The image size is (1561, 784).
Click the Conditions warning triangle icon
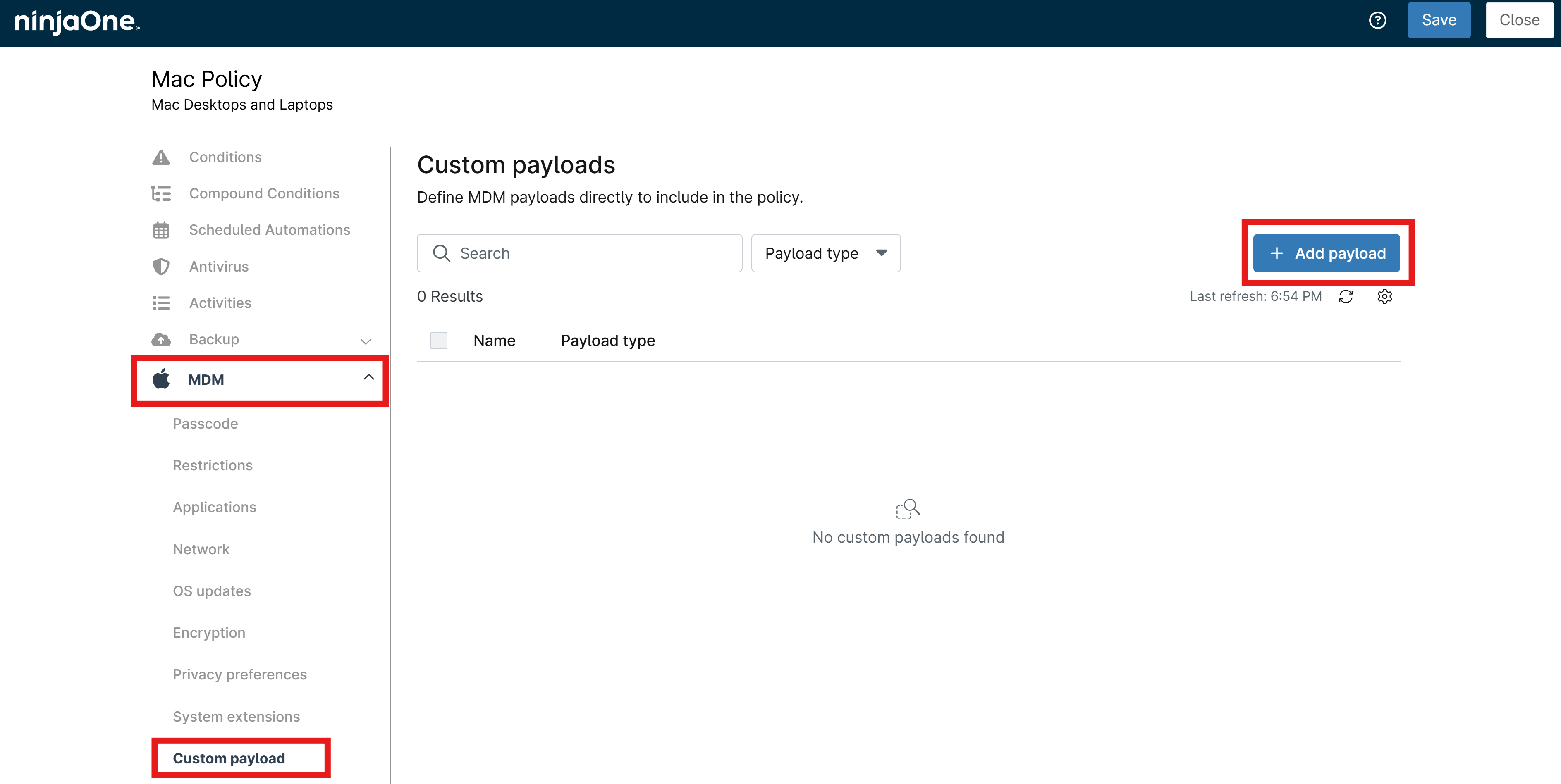pos(161,157)
